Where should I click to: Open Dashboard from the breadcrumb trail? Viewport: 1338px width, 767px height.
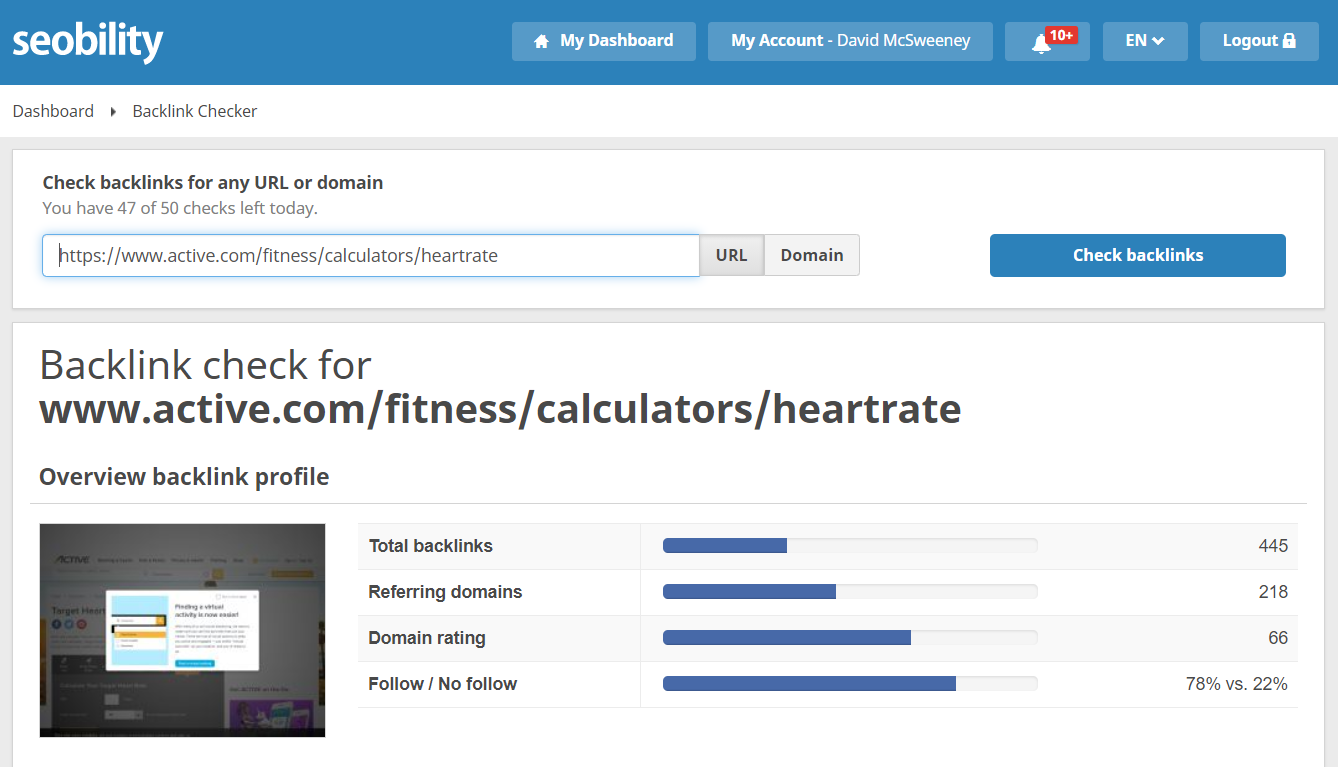click(53, 110)
